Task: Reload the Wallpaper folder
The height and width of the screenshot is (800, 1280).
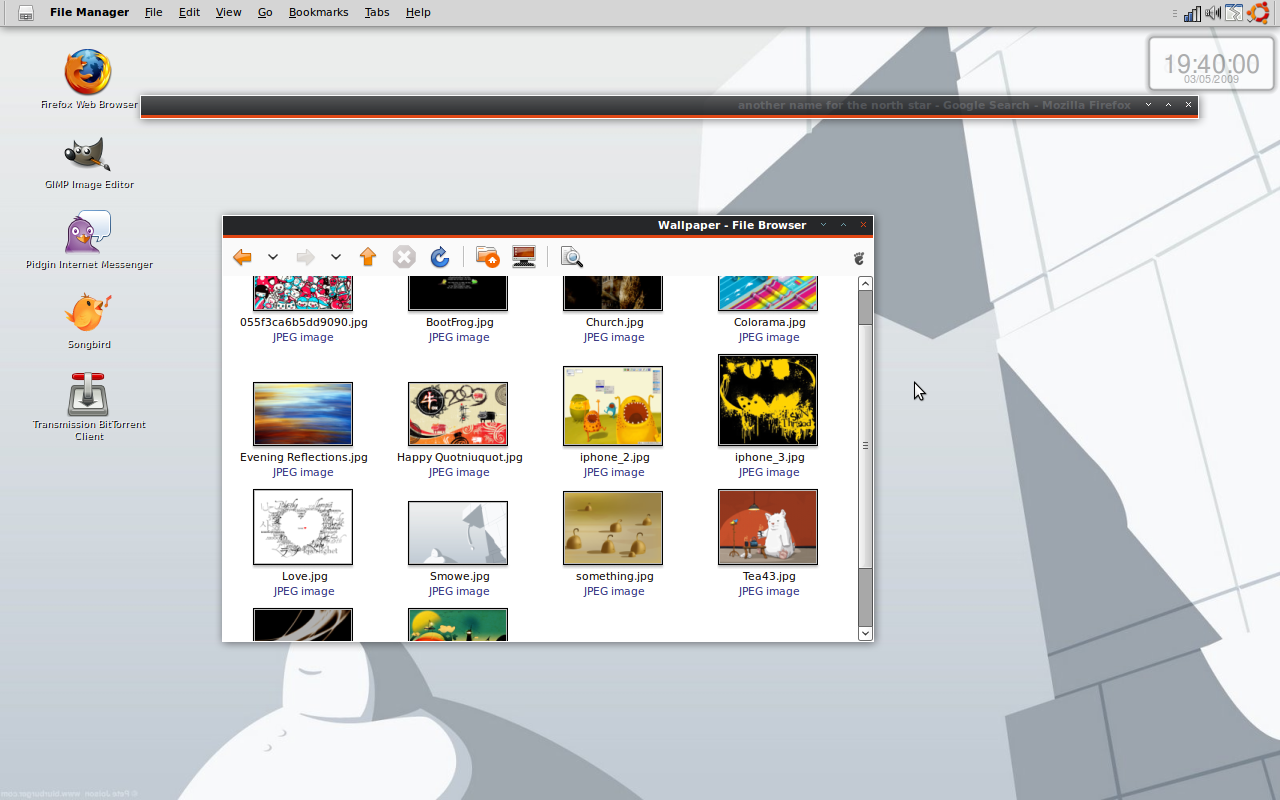Action: tap(440, 258)
